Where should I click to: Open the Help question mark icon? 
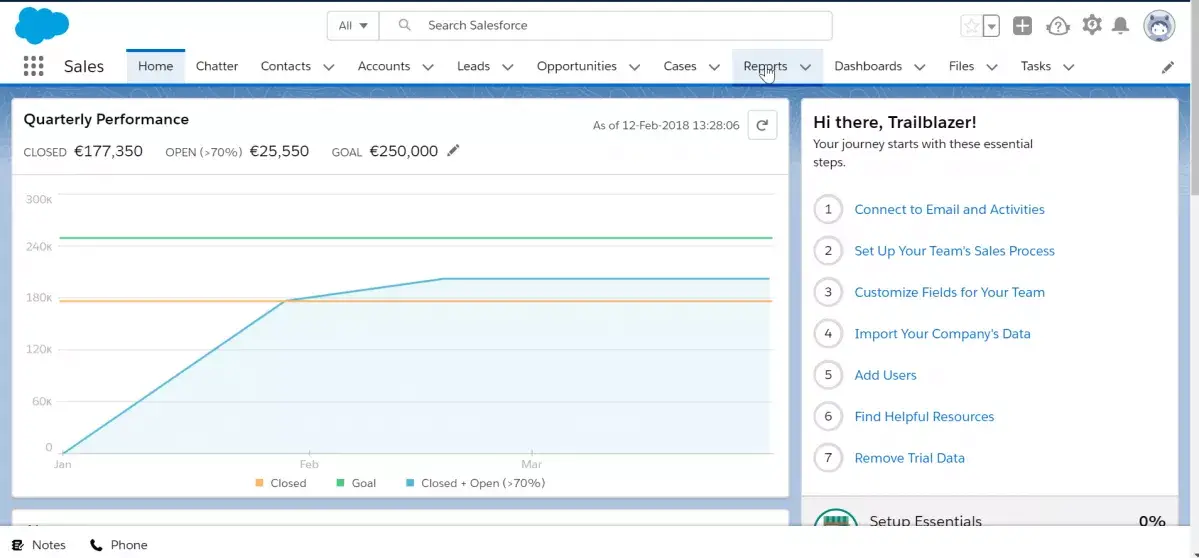(x=1058, y=26)
